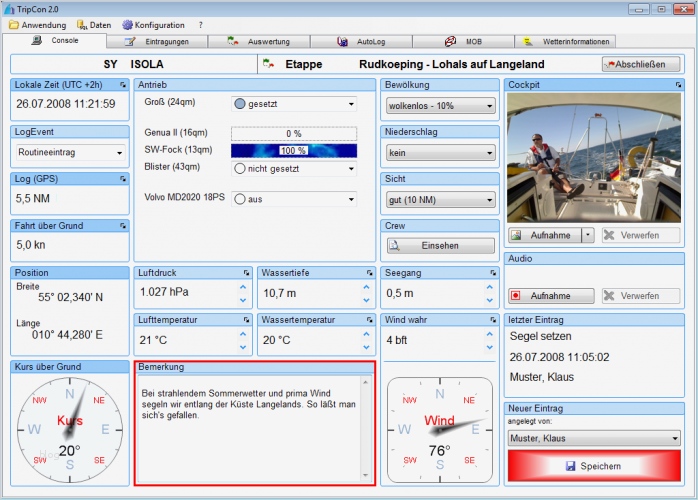Click the Eintragungen tab notepad icon
The width and height of the screenshot is (698, 500).
coord(130,41)
